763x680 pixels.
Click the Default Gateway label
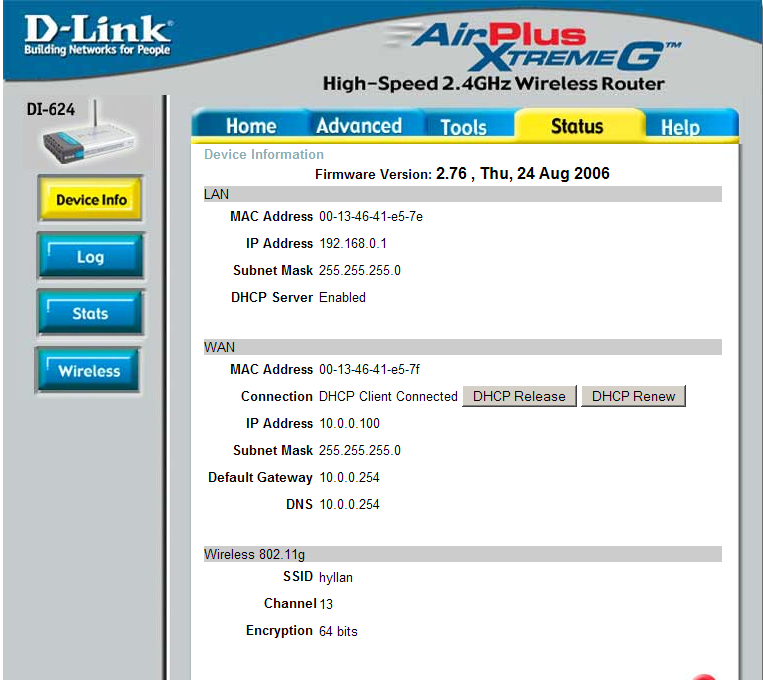260,478
